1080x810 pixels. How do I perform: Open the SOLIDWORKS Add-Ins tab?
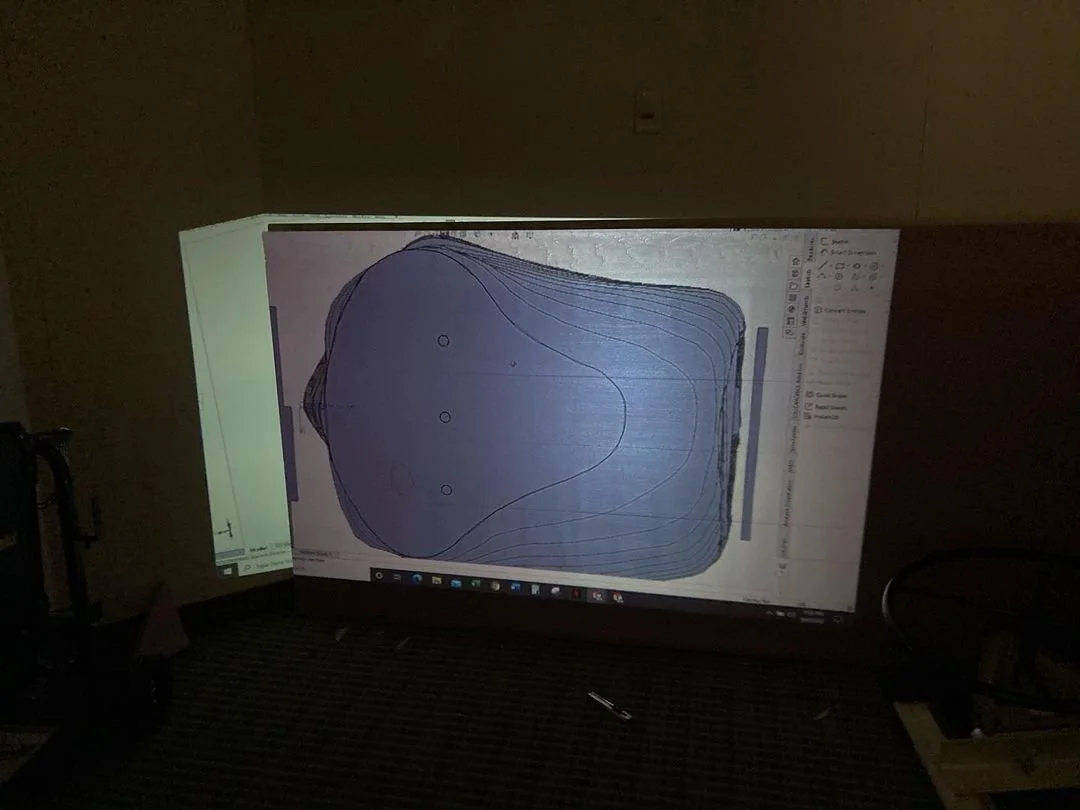click(798, 390)
